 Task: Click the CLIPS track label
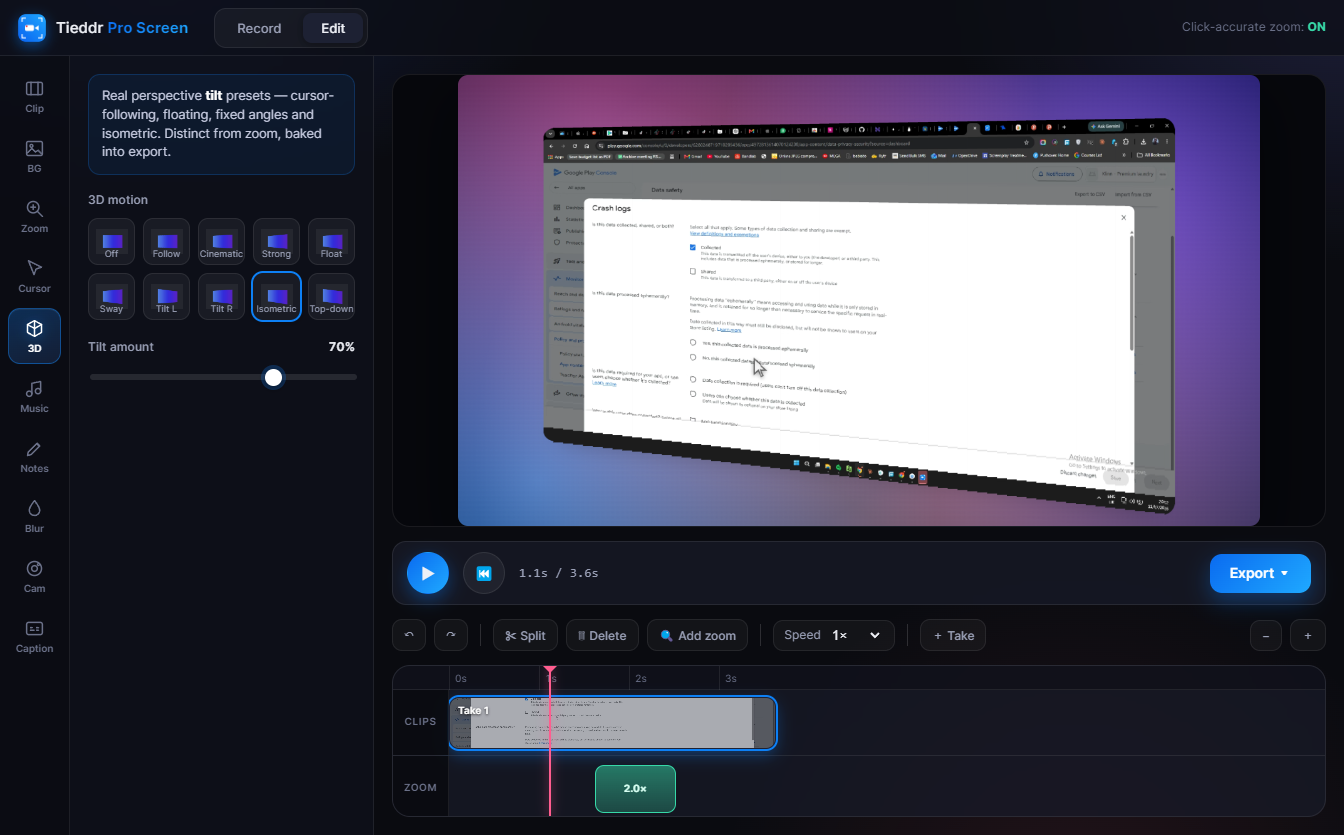click(x=420, y=722)
